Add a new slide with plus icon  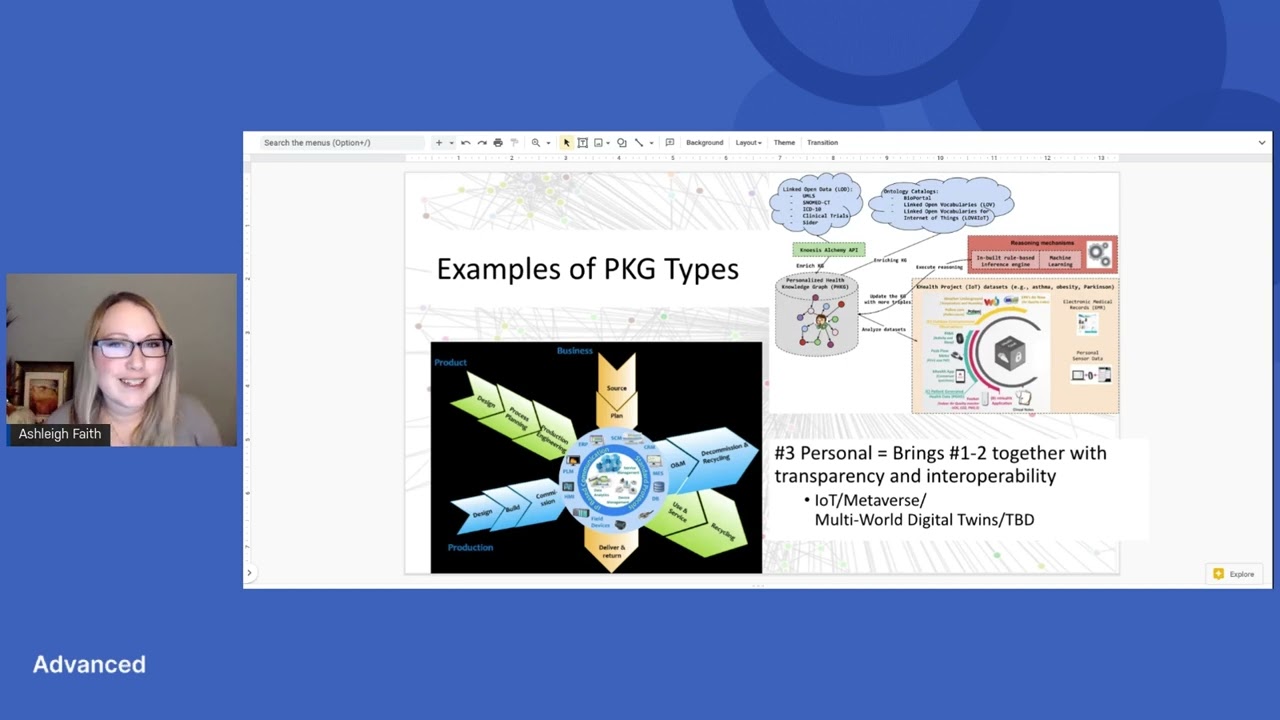[x=438, y=143]
